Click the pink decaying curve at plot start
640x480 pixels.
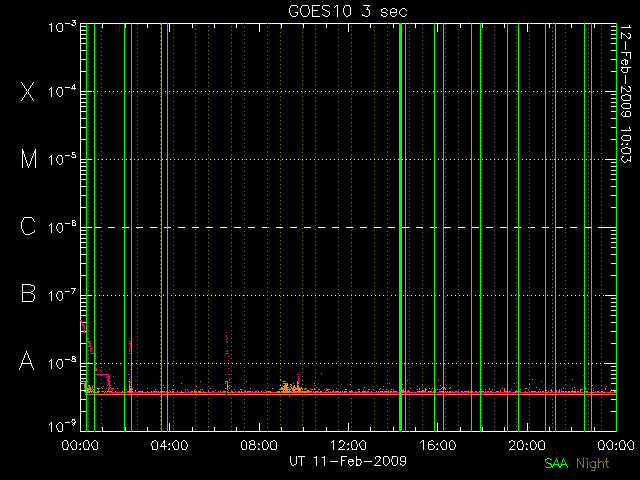click(x=96, y=357)
